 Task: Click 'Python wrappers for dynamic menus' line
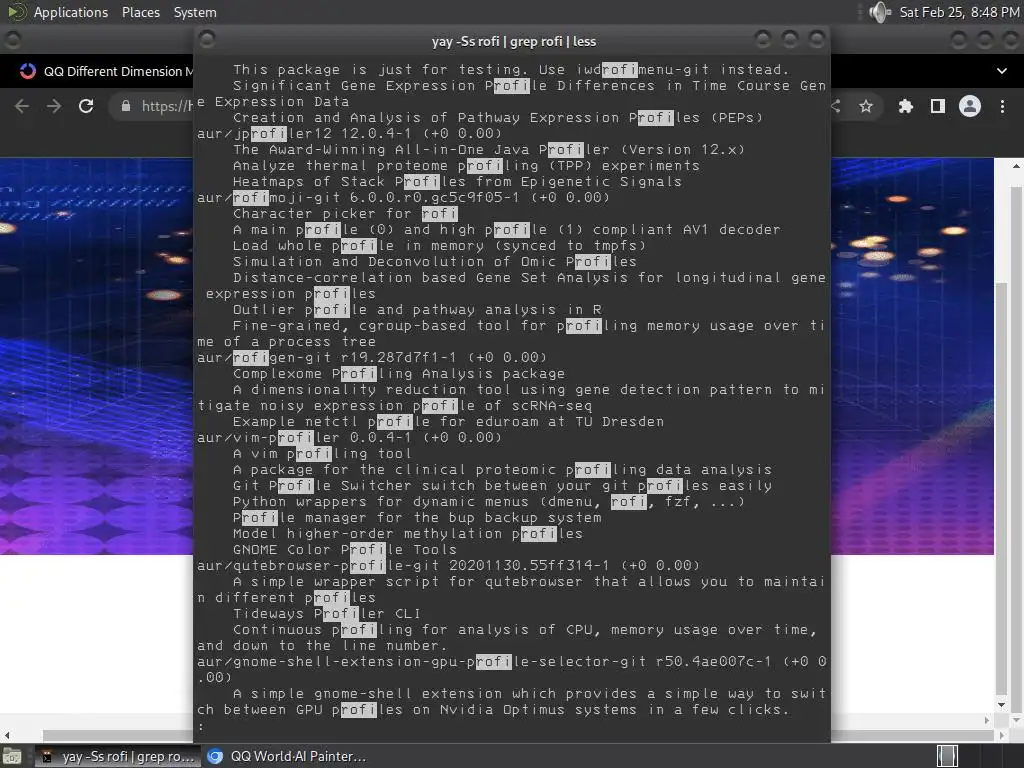click(x=488, y=502)
